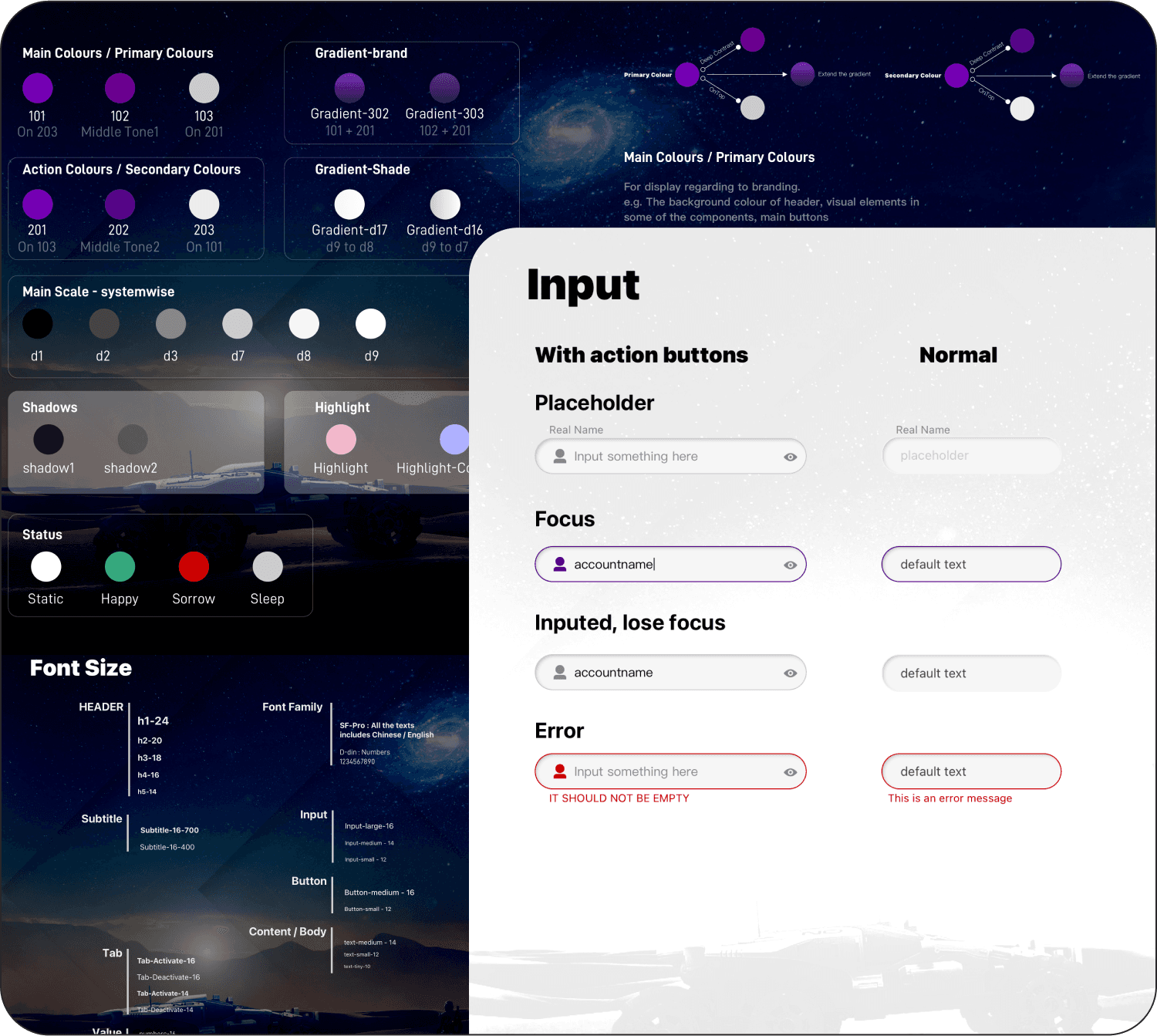Select the pink Highlight swatch
Viewport: 1157px width, 1036px height.
pyautogui.click(x=341, y=439)
